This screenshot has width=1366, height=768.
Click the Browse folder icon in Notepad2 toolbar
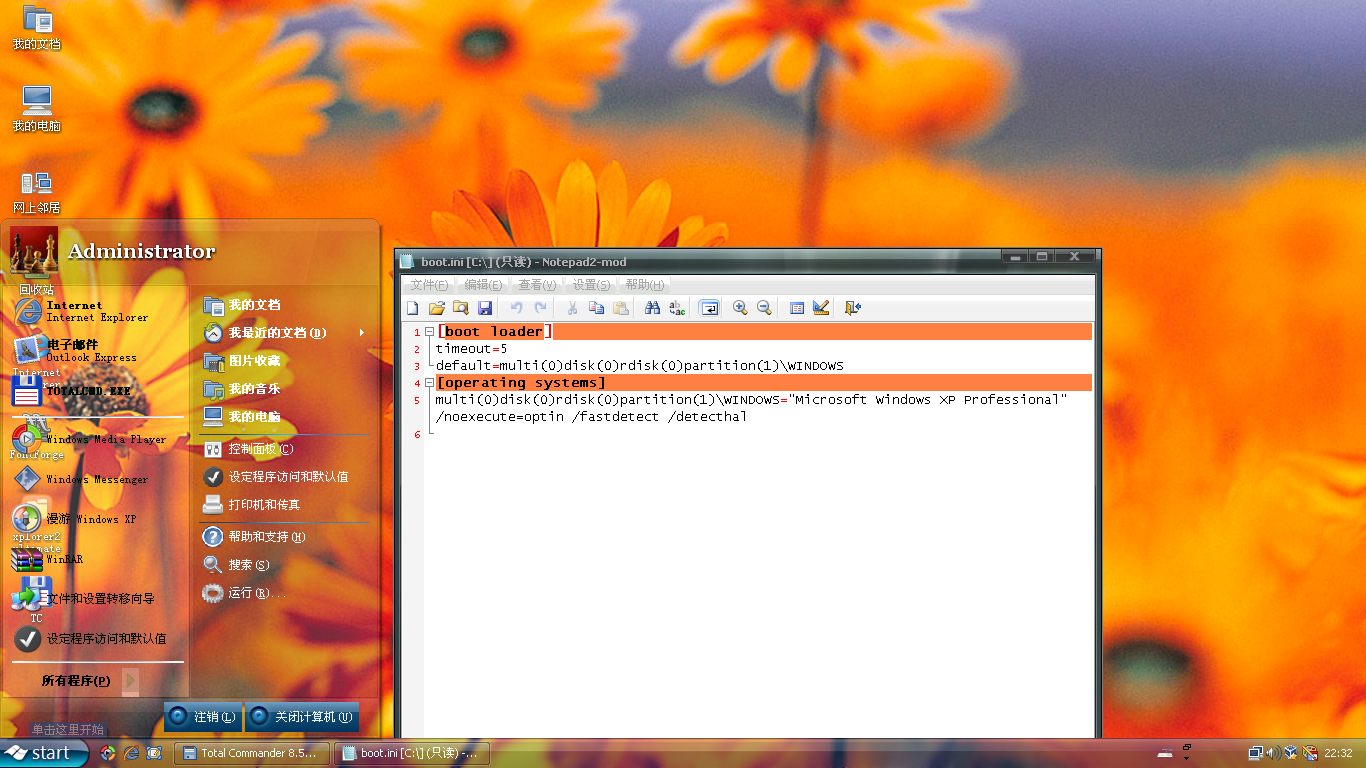pos(461,308)
